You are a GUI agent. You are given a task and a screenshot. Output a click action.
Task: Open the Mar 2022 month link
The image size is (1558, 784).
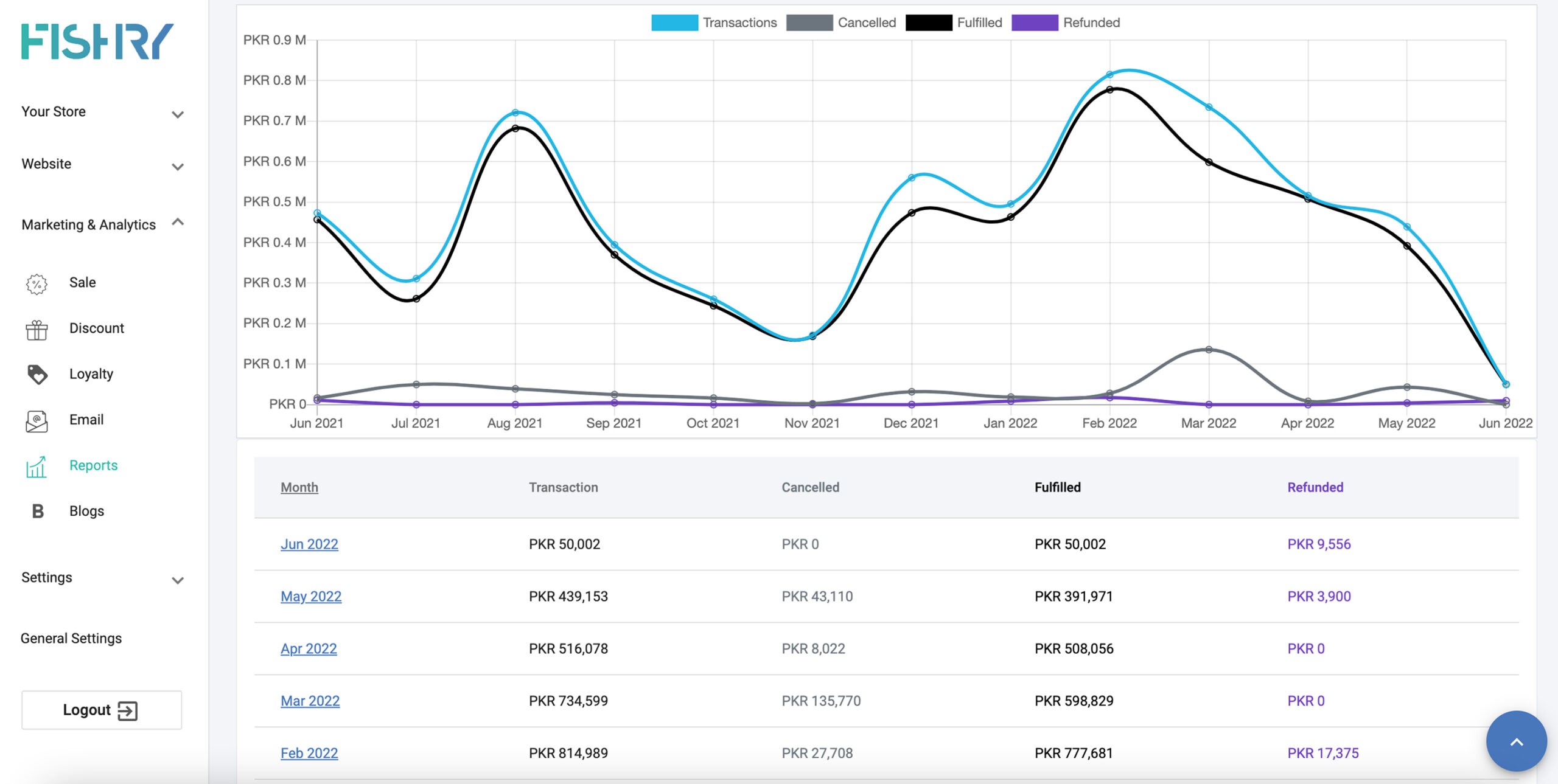point(310,701)
